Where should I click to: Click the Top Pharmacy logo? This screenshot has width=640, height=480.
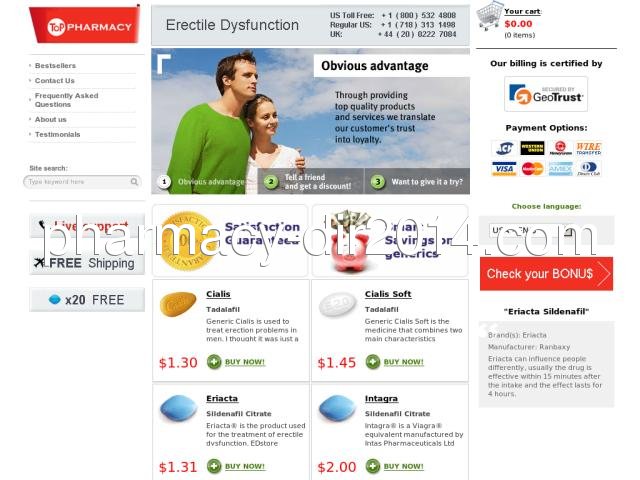click(85, 25)
